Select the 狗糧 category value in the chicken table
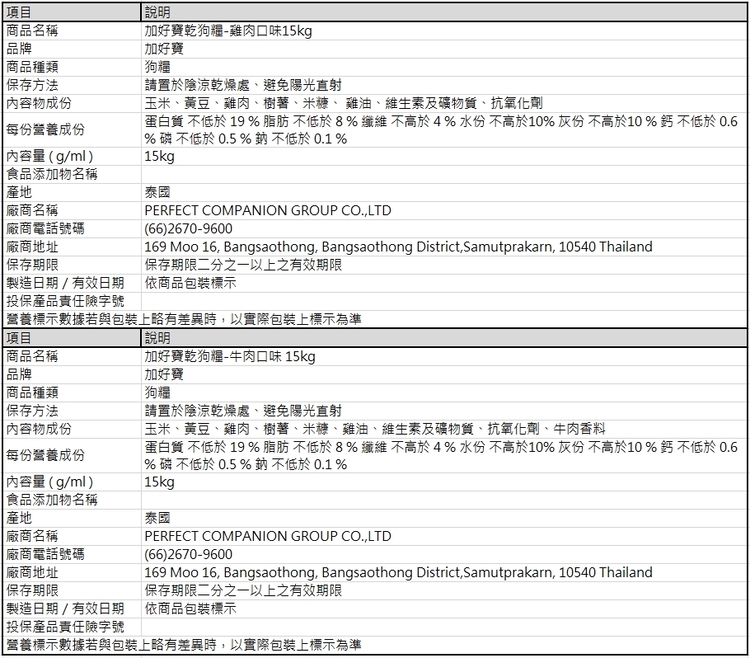The height and width of the screenshot is (658, 750). click(157, 67)
